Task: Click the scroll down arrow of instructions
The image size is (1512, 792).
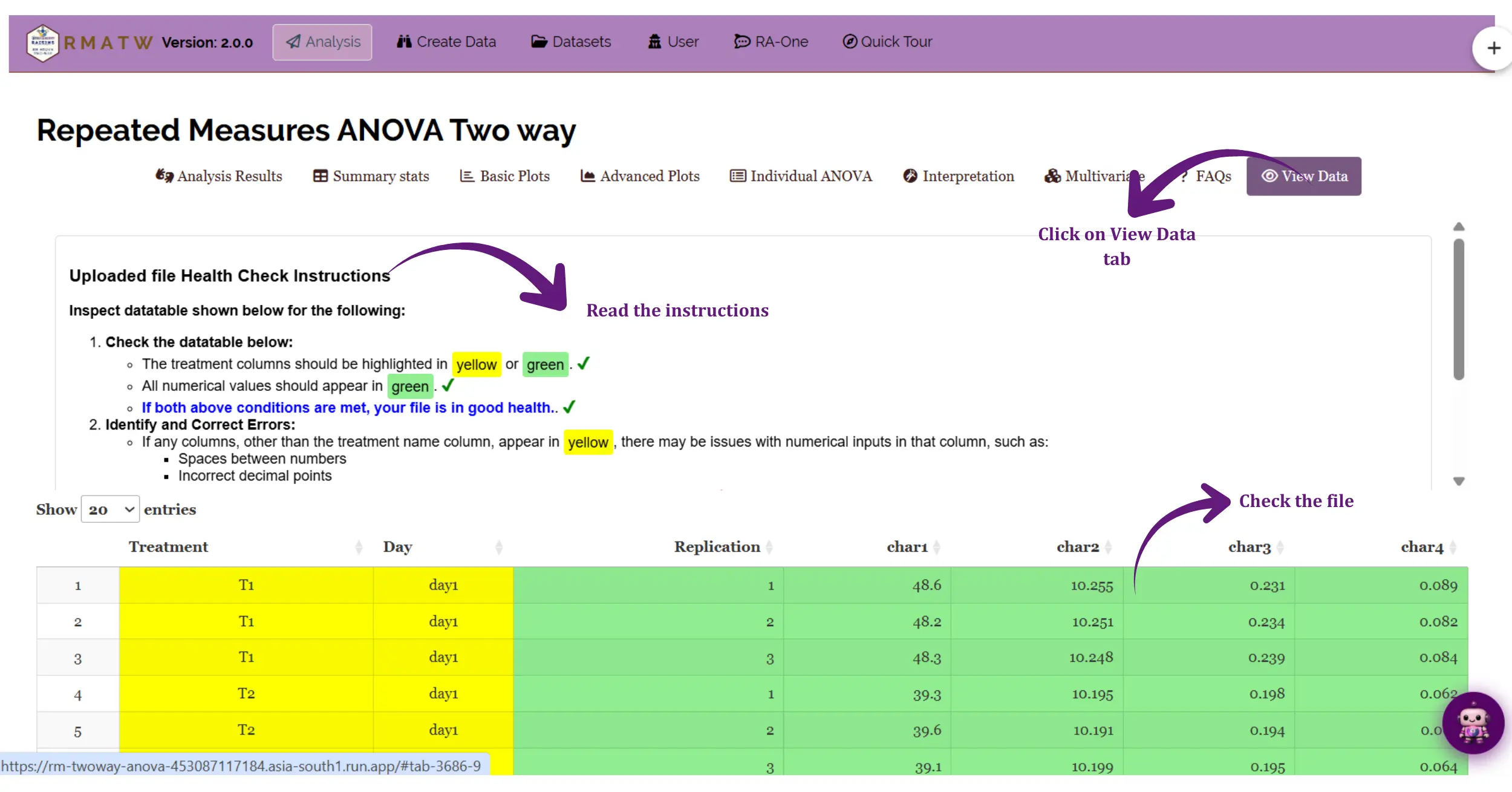Action: click(1458, 481)
